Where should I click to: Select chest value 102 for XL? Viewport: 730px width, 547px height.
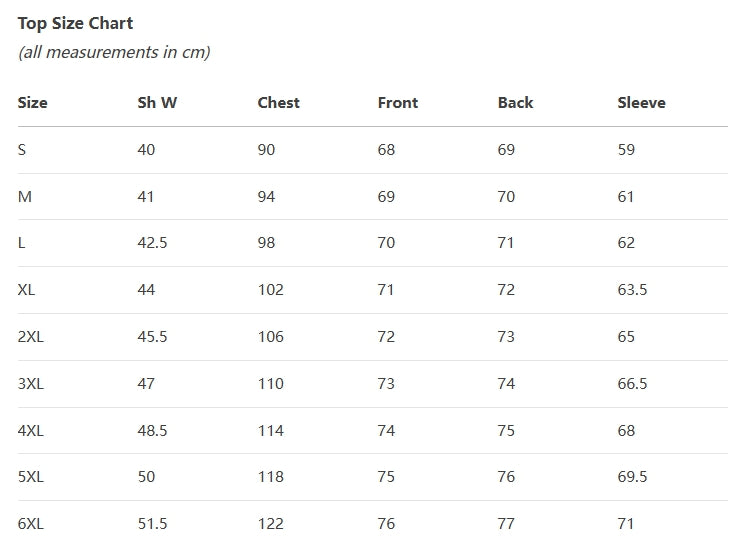coord(270,290)
